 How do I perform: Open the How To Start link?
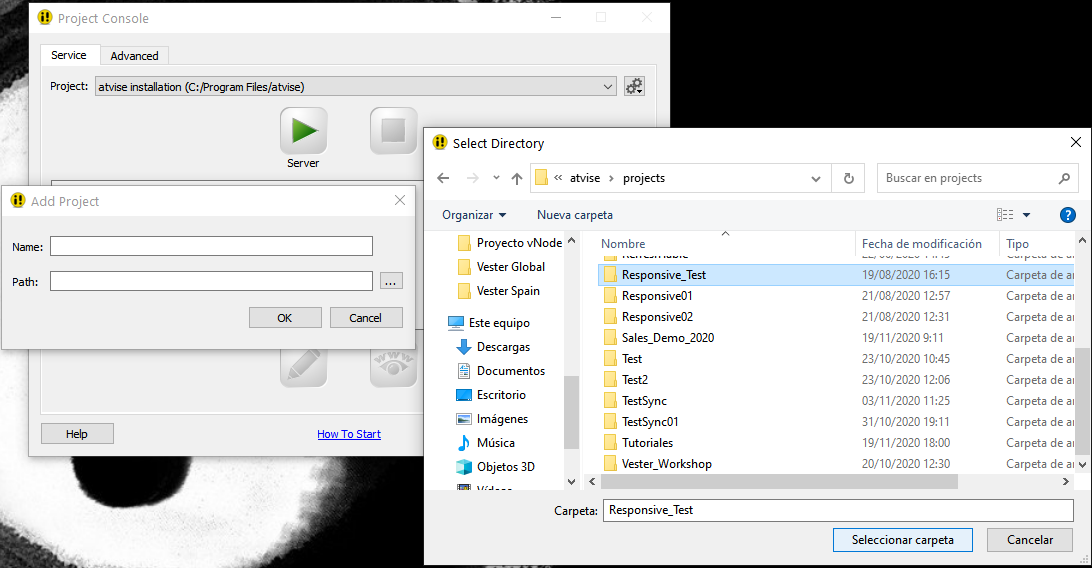(349, 434)
